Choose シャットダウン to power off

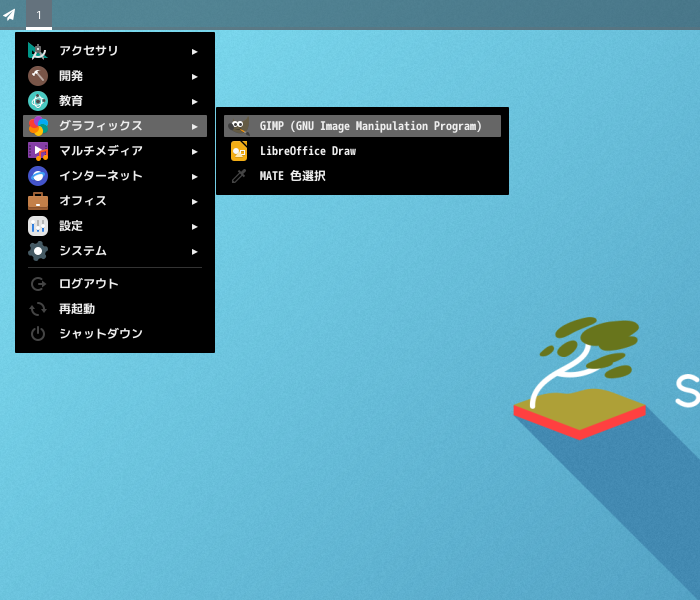coord(115,333)
